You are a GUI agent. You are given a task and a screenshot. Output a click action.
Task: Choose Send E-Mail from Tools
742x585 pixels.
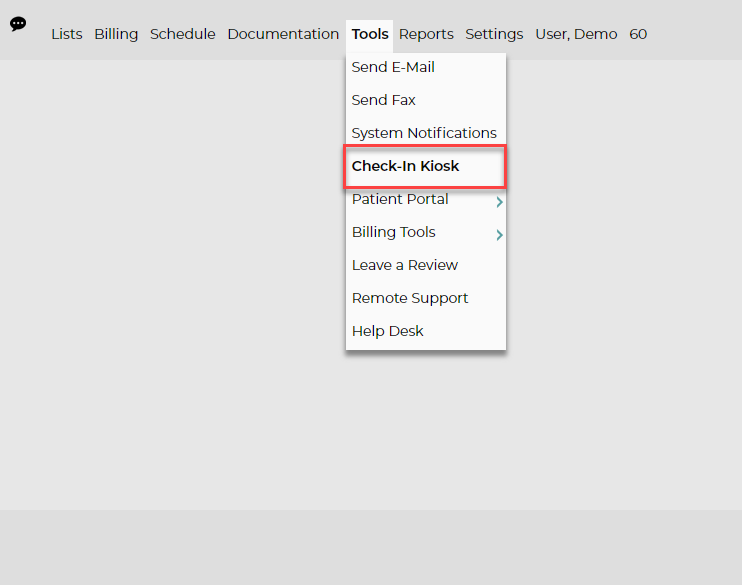tap(425, 67)
